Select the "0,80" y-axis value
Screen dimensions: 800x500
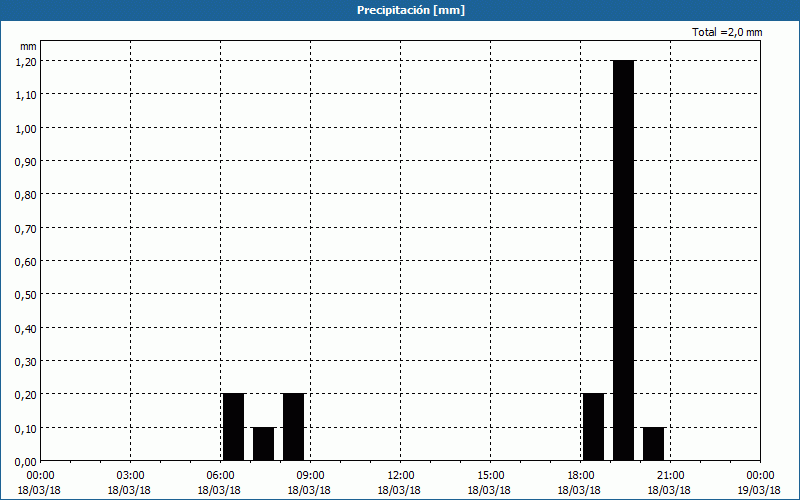click(x=26, y=195)
